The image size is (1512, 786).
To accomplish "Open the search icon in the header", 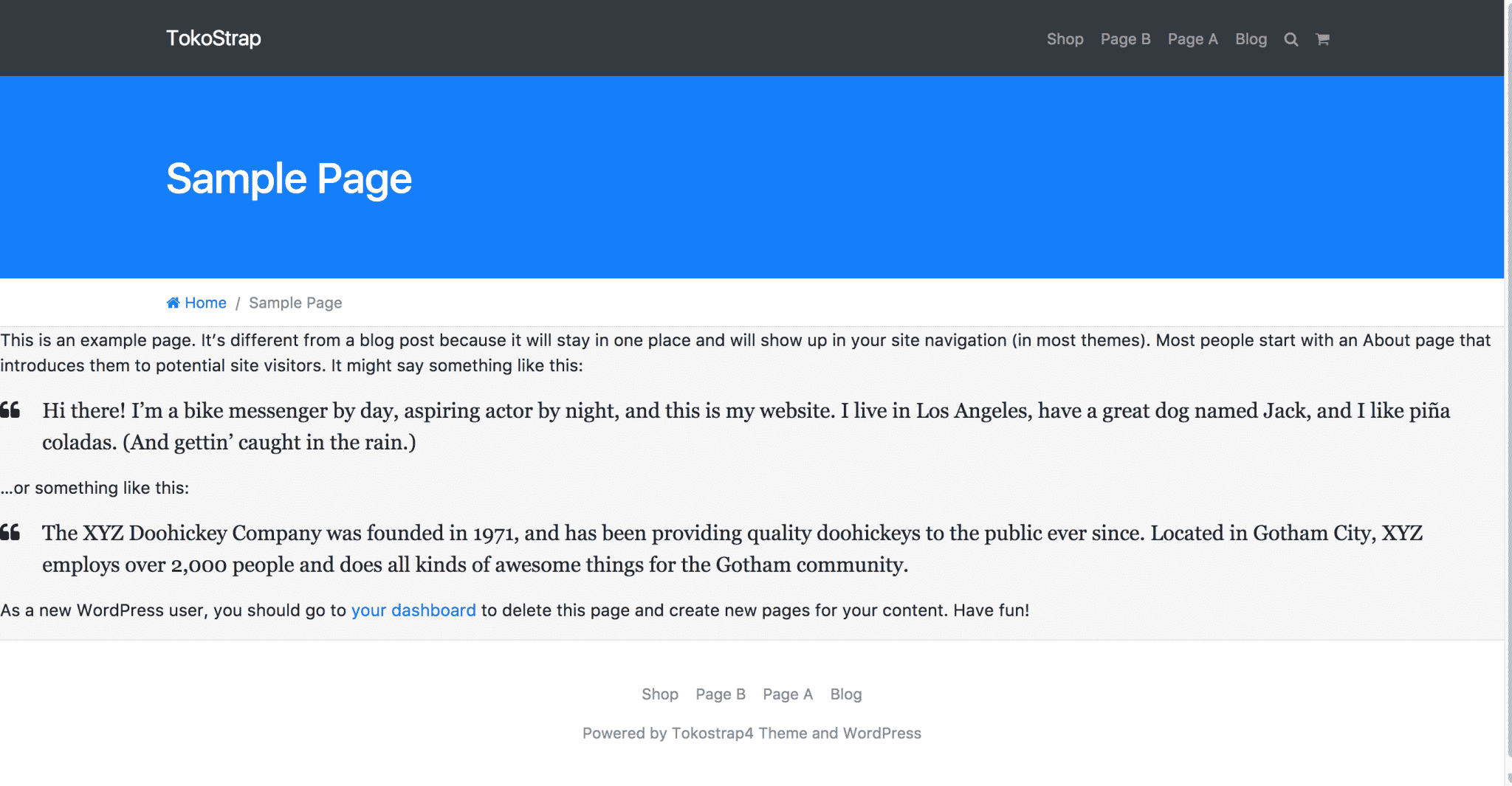I will (x=1291, y=39).
